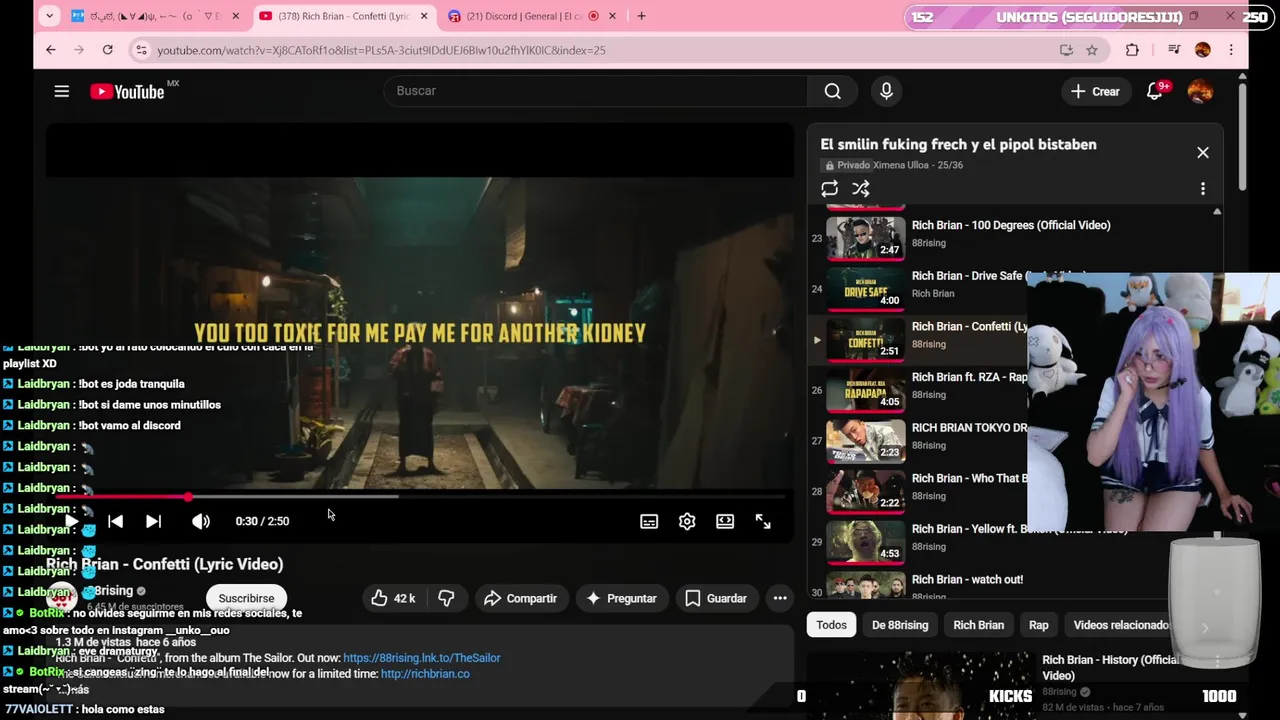Select the De 88rising filter chip
Viewport: 1280px width, 720px height.
coord(900,625)
